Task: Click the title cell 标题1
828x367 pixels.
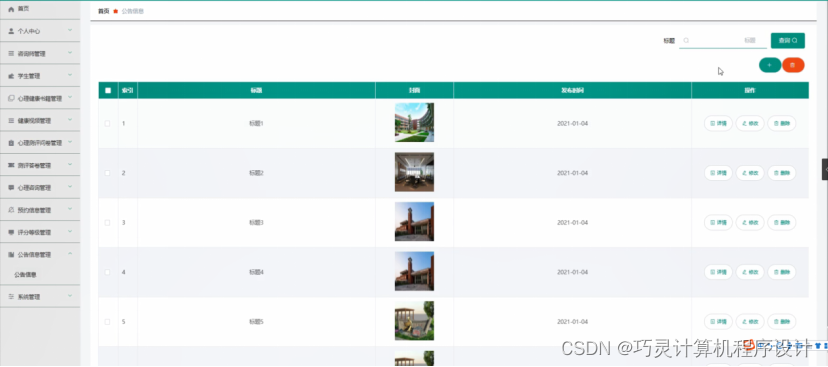Action: (x=256, y=124)
